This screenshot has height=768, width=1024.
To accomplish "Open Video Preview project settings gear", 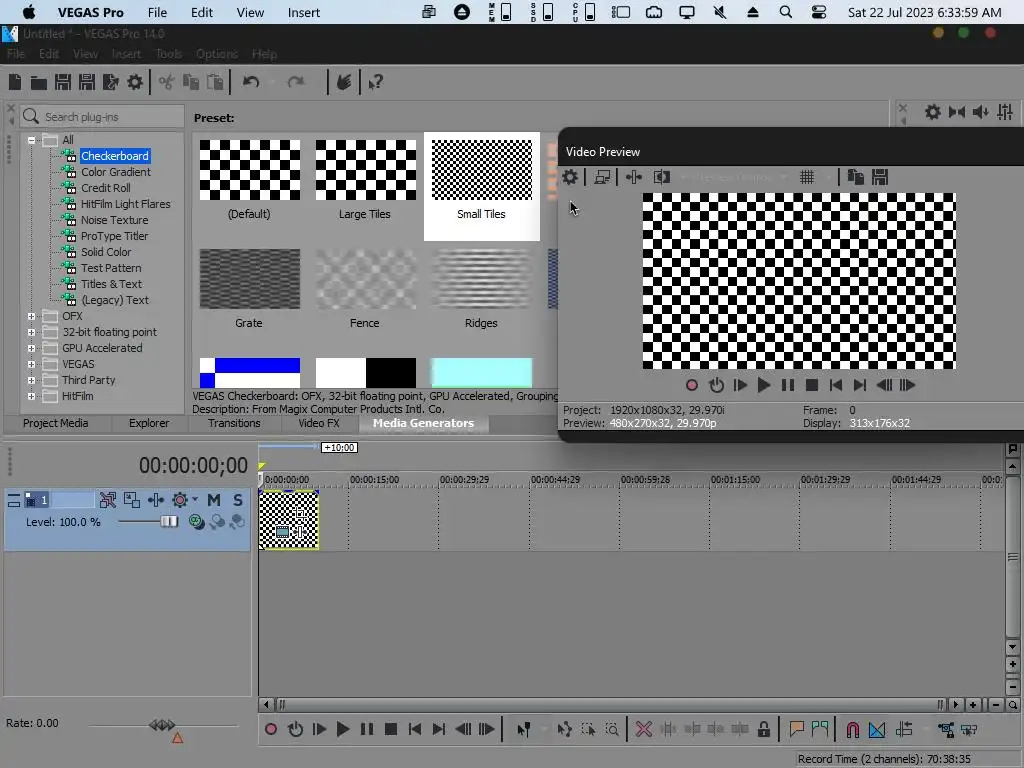I will [x=570, y=177].
